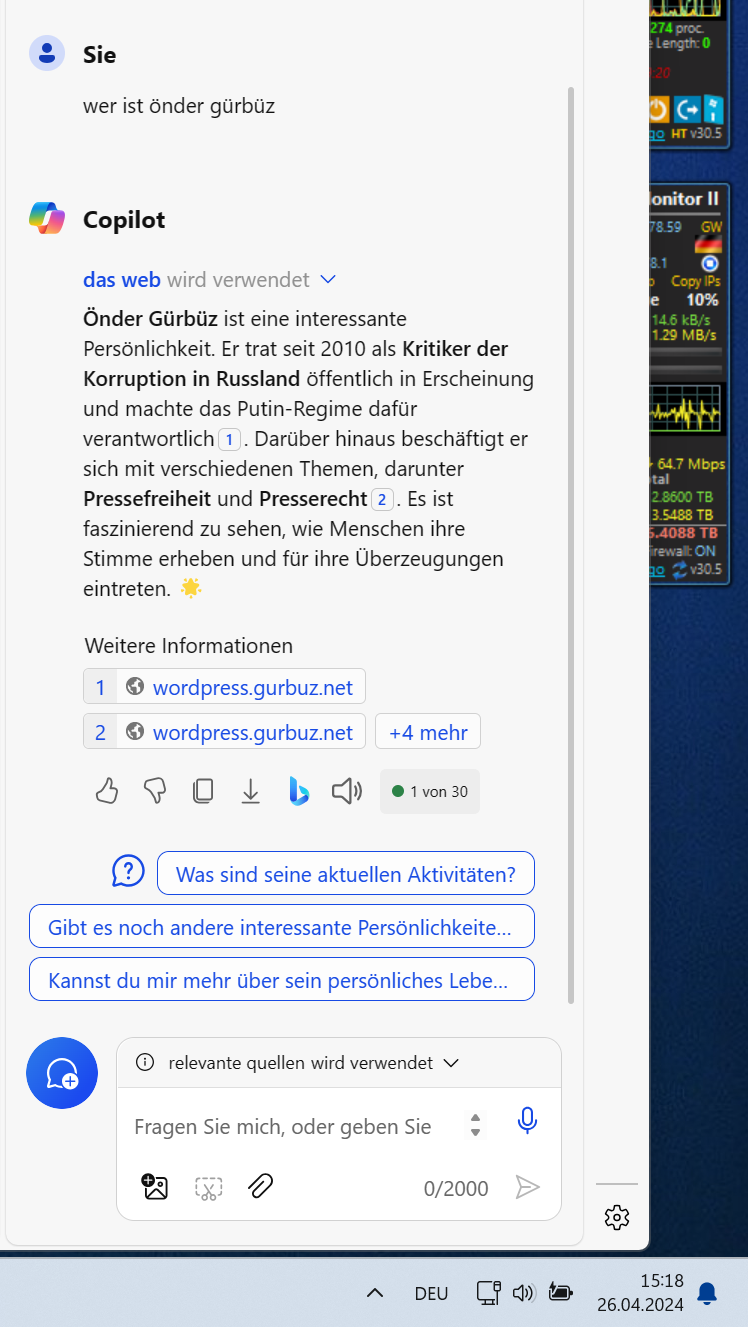Read the answer aloud with speaker icon
Image resolution: width=748 pixels, height=1327 pixels.
(346, 792)
